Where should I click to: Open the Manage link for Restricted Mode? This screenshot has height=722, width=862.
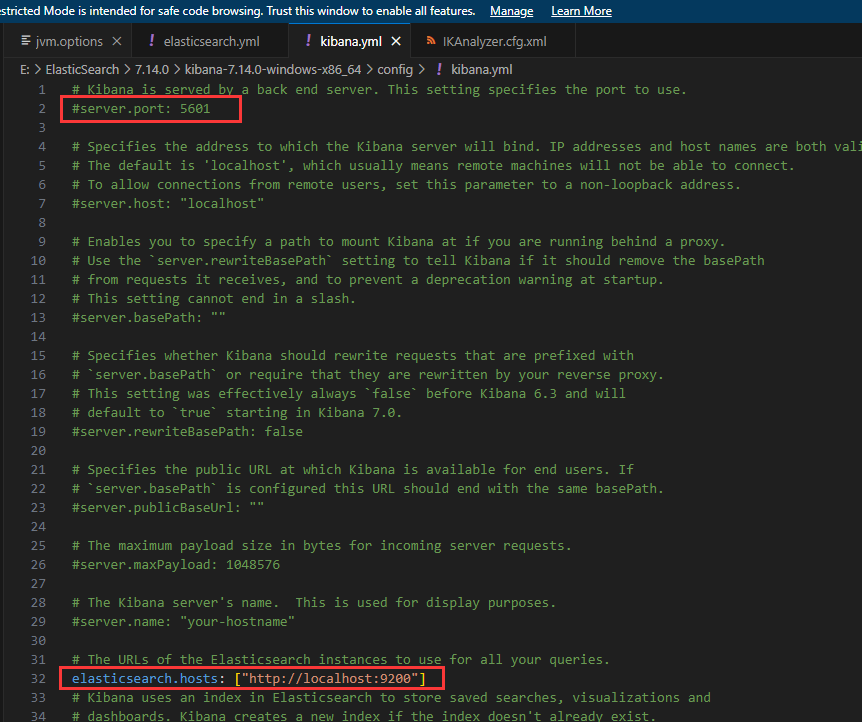[511, 11]
